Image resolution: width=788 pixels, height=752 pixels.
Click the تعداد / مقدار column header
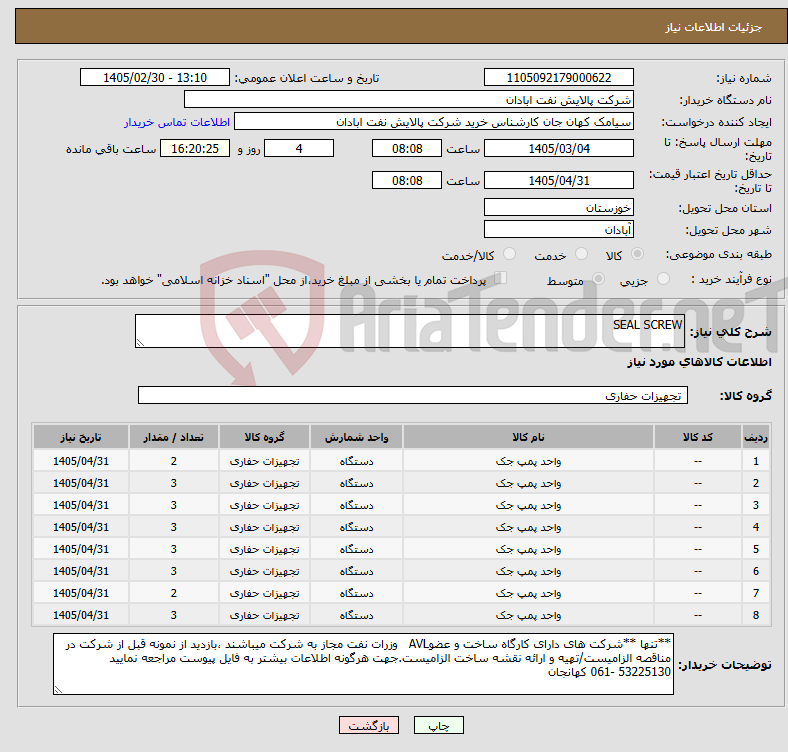173,437
